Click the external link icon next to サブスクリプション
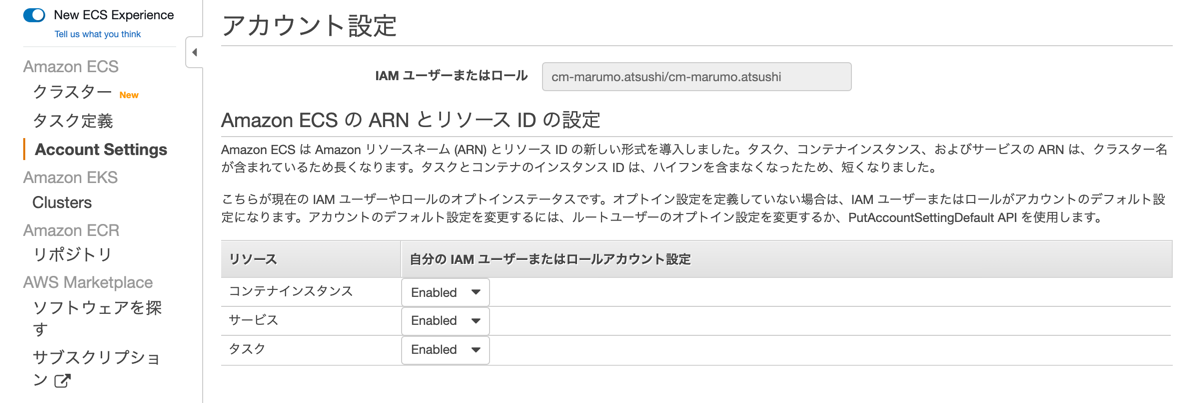The image size is (1196, 403). click(62, 381)
